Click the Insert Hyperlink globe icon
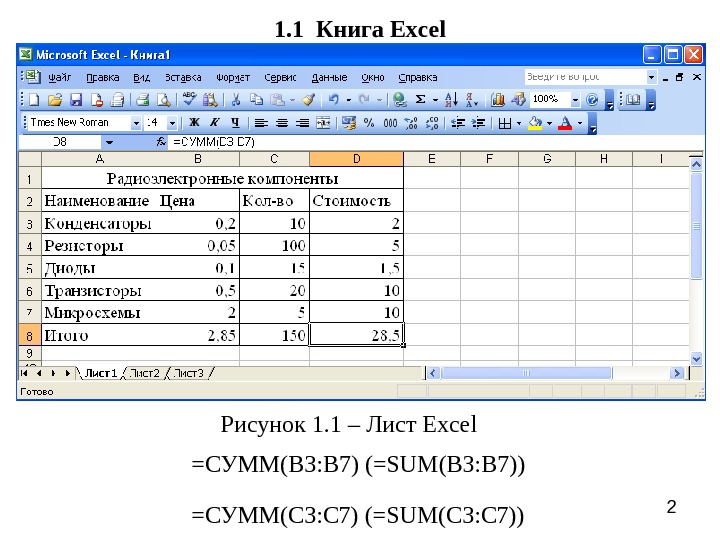 [x=400, y=100]
